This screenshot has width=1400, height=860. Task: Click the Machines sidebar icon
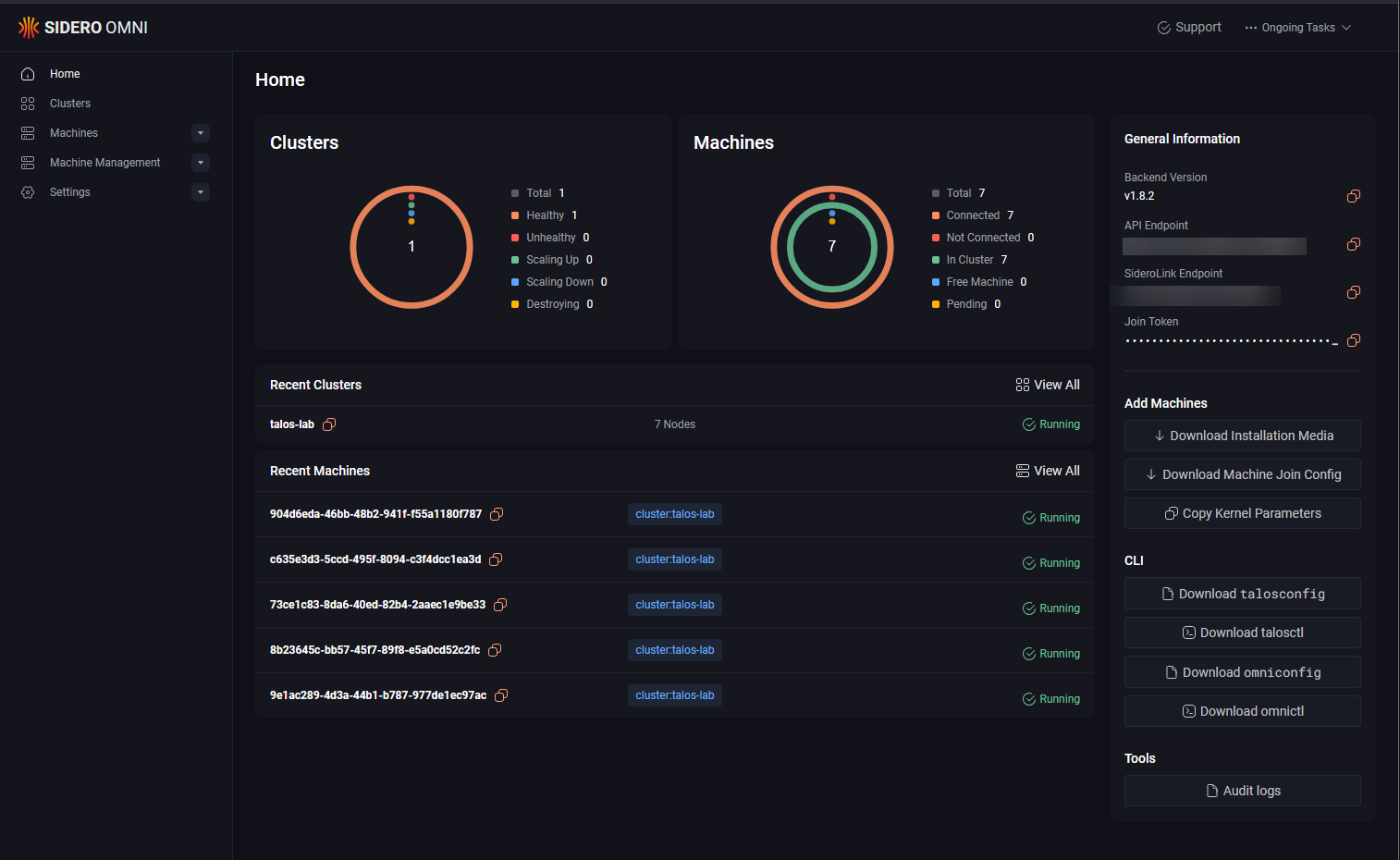(28, 133)
